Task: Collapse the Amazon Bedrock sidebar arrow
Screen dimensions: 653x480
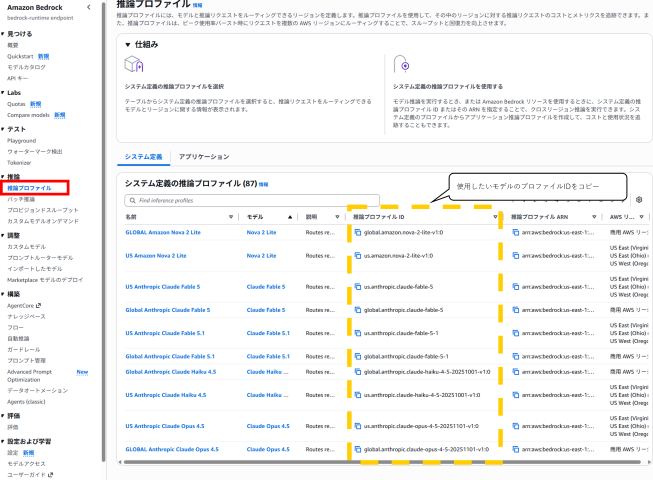Action: [89, 7]
